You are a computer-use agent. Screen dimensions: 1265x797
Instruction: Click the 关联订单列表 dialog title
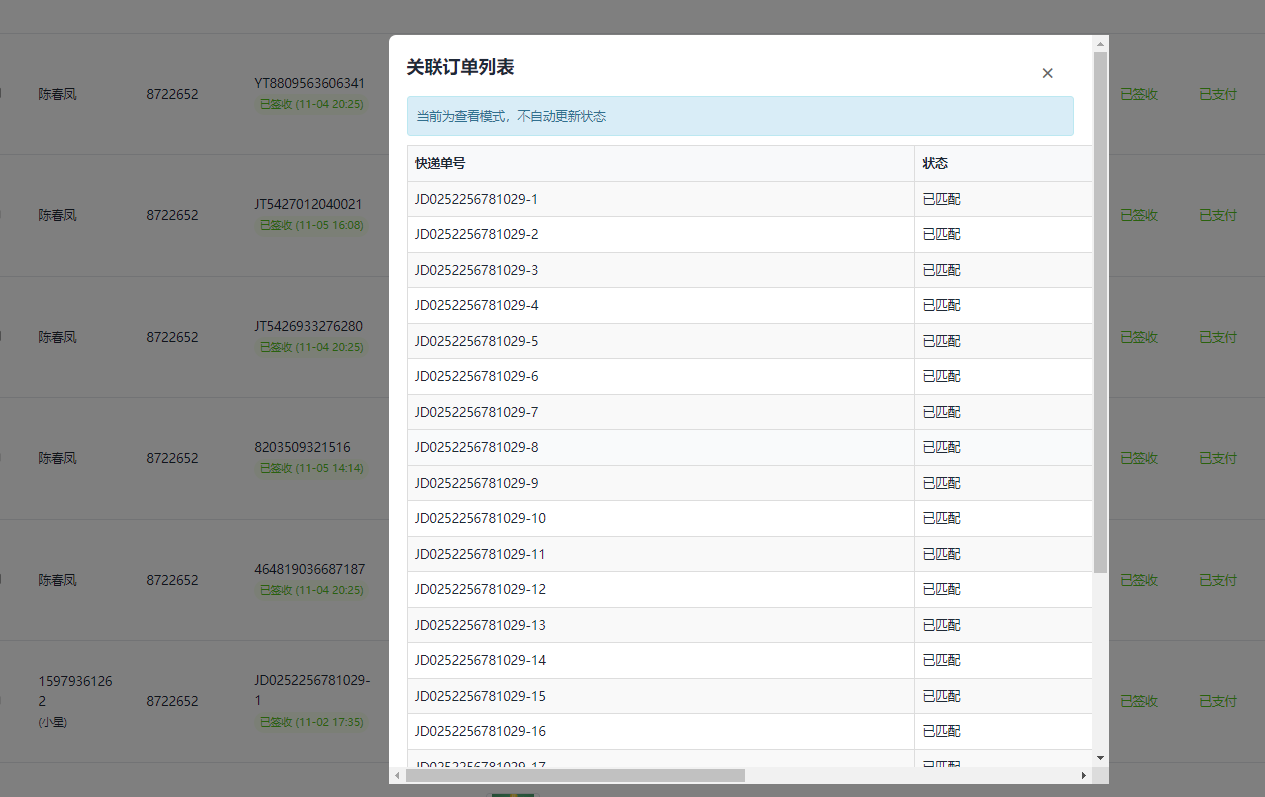[460, 67]
